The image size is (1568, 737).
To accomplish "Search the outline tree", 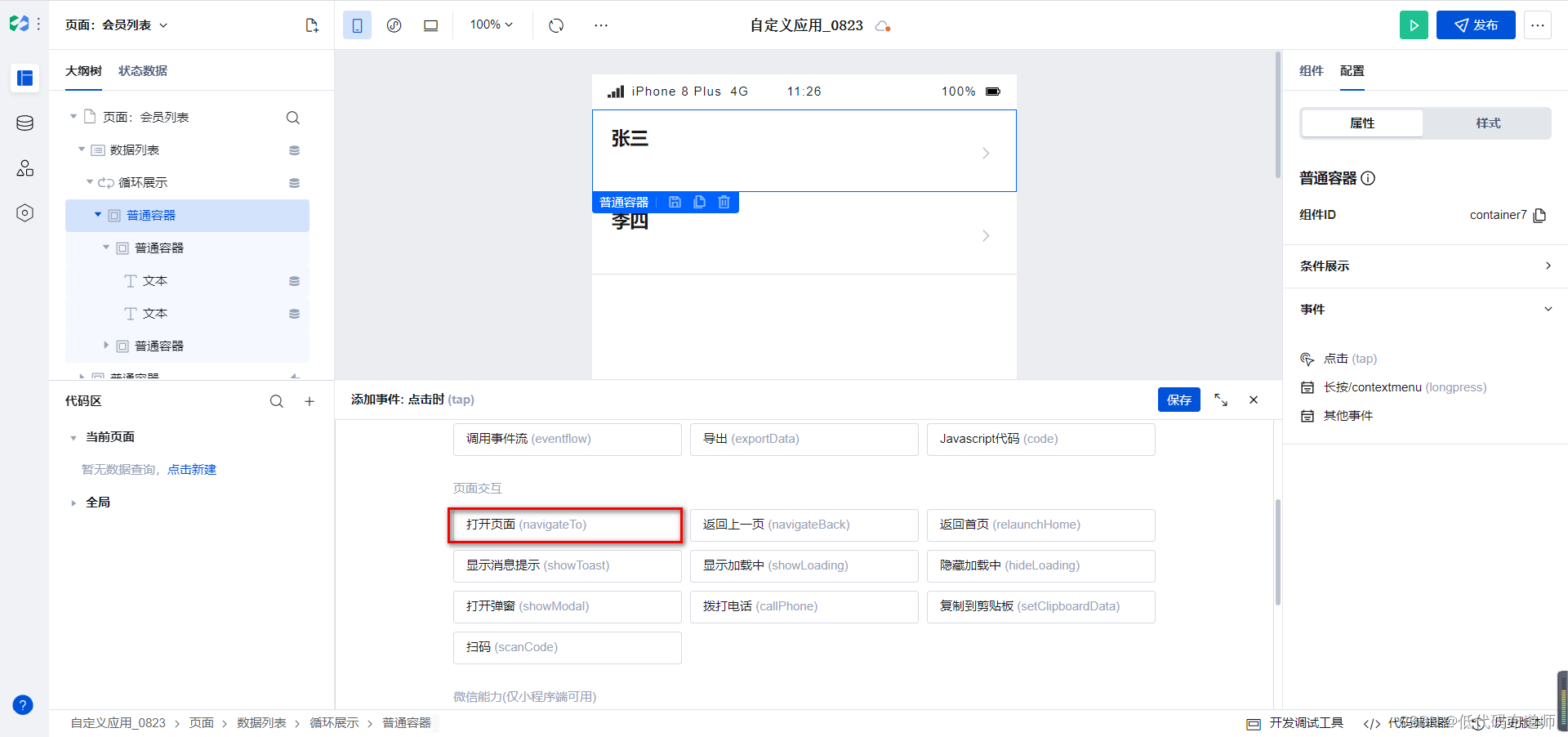I will point(293,118).
